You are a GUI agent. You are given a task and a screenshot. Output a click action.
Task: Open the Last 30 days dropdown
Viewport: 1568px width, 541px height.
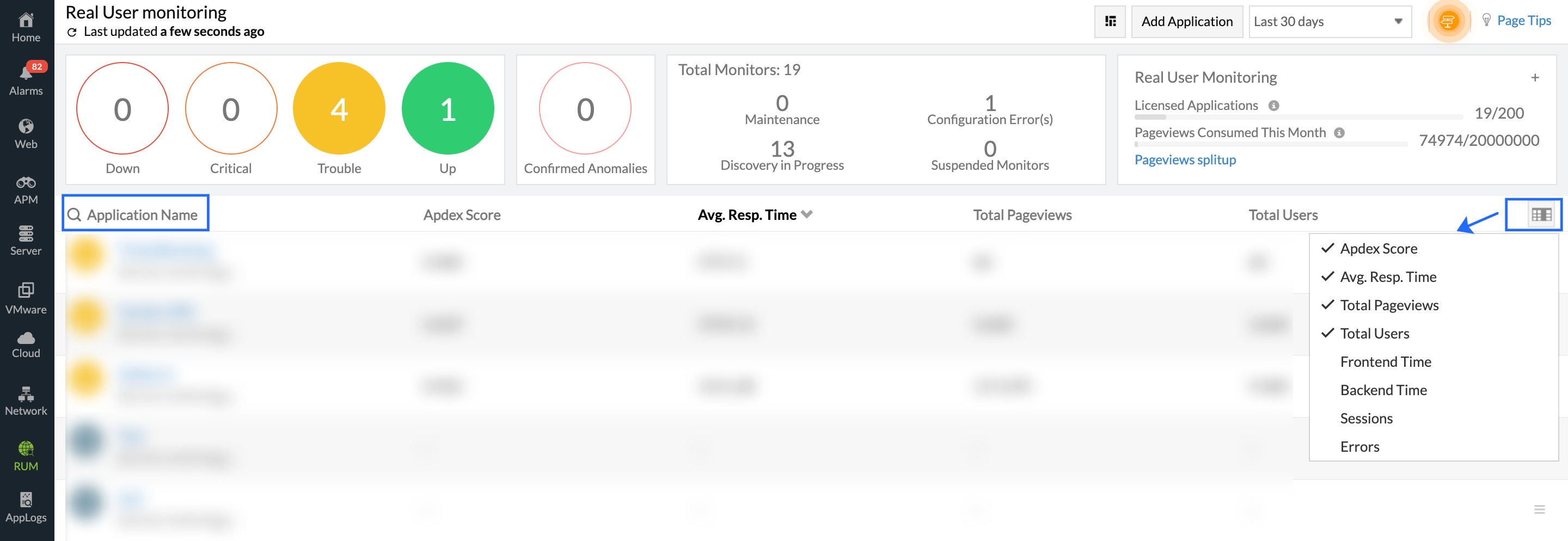[x=1330, y=22]
